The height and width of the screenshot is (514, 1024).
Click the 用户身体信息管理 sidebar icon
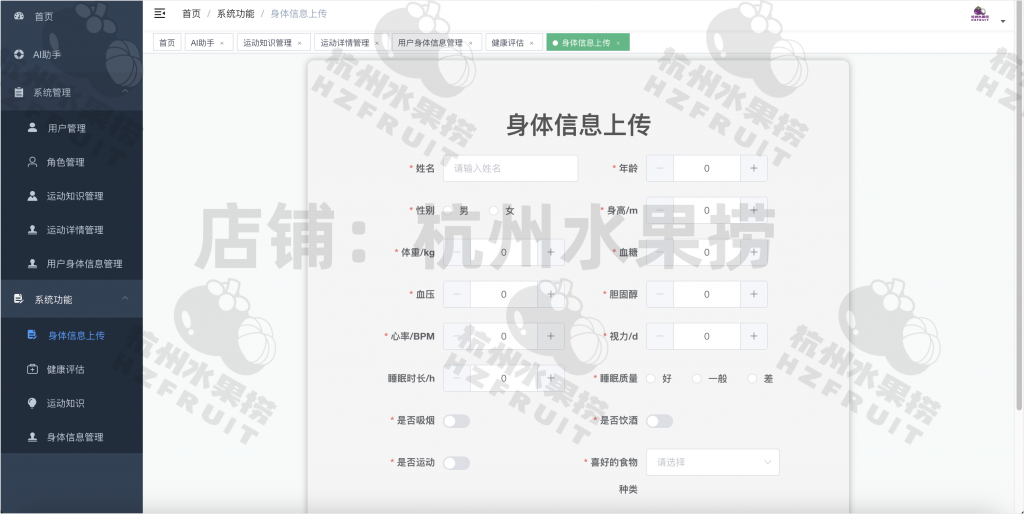[32, 264]
